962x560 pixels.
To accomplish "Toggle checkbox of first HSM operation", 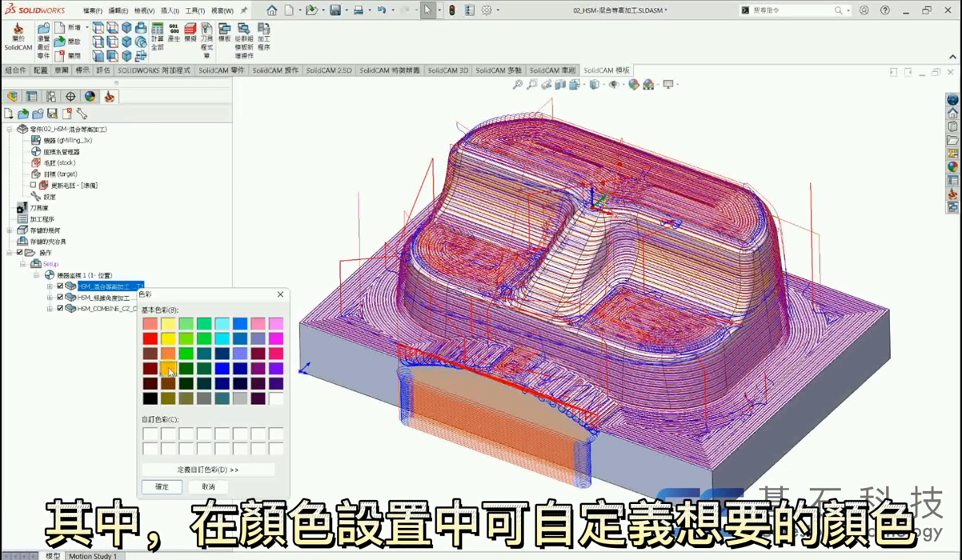I will (x=60, y=286).
